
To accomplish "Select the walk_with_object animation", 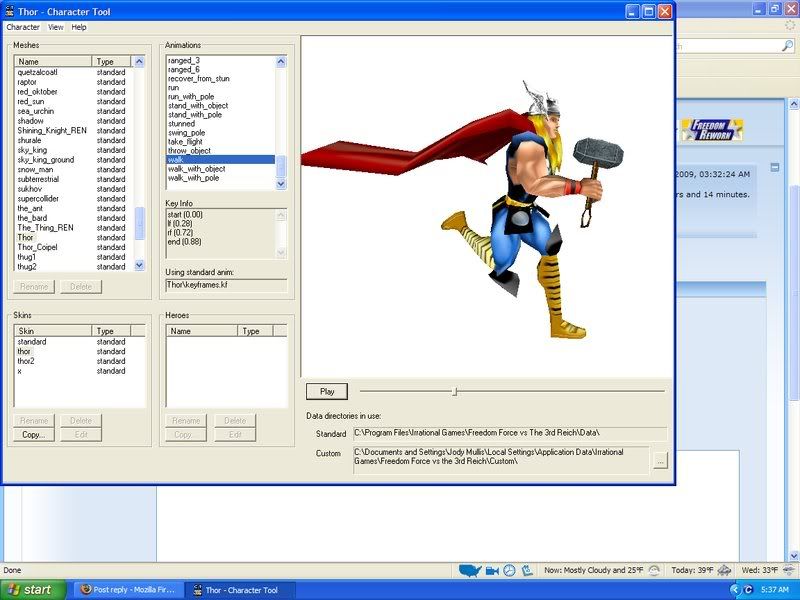I will coord(196,169).
